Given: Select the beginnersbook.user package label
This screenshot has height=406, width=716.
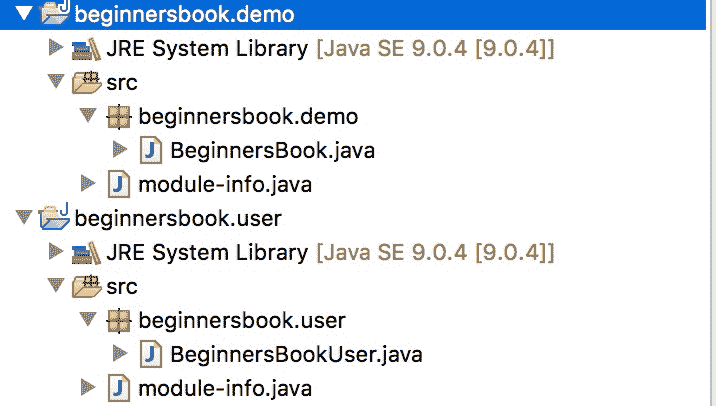Looking at the screenshot, I should tap(241, 320).
